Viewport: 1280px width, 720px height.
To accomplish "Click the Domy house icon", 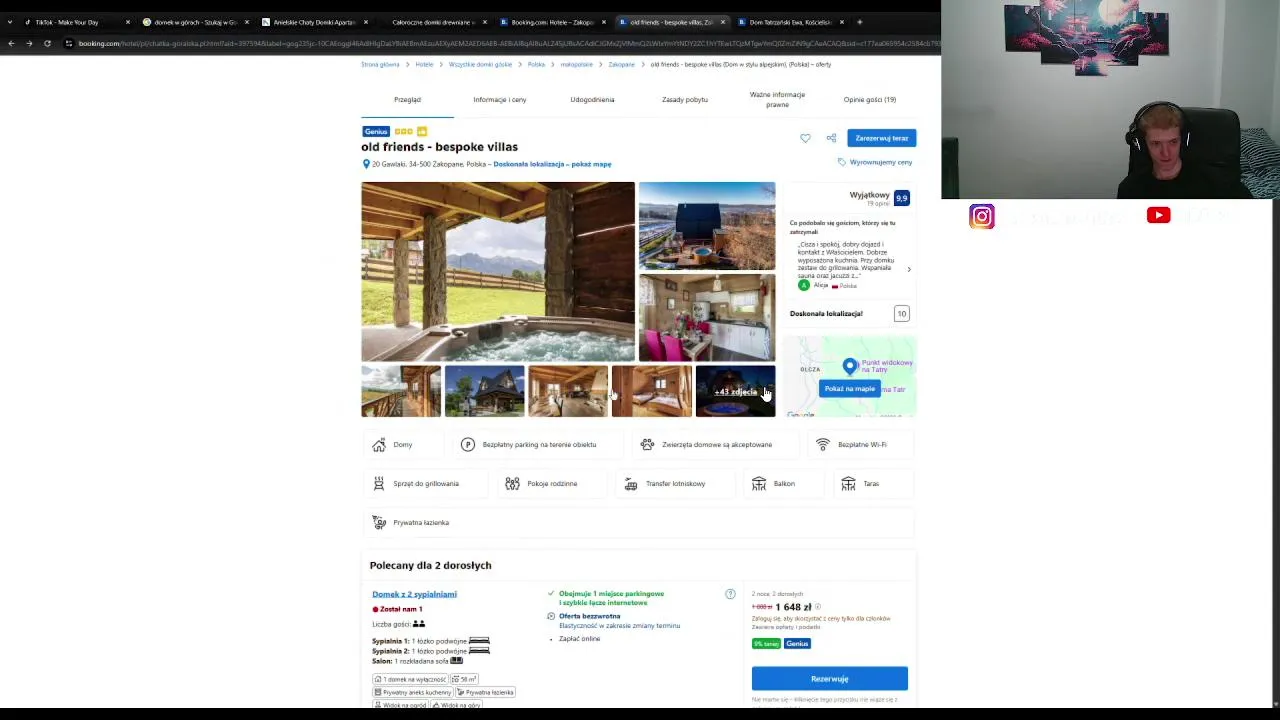I will [x=379, y=445].
